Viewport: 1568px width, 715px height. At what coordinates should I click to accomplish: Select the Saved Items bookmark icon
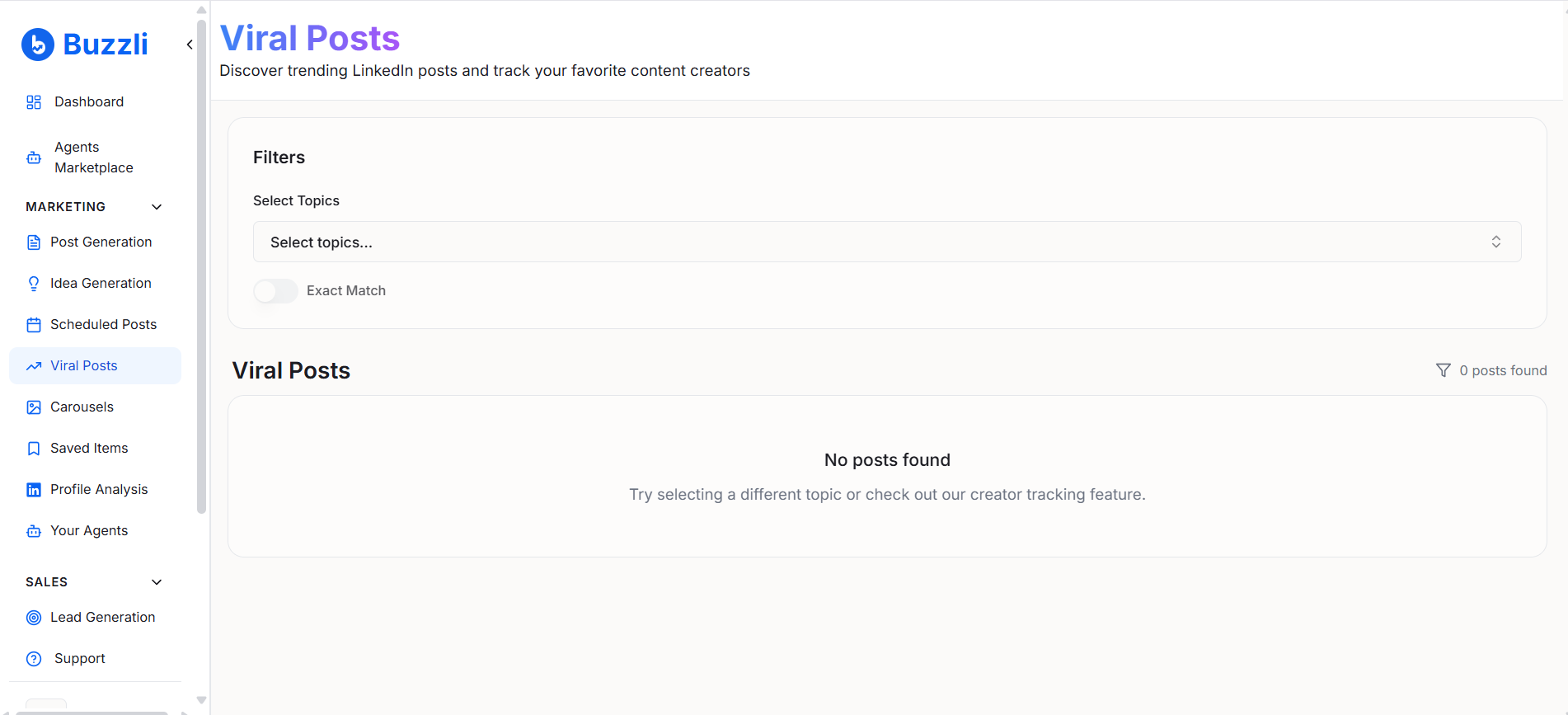click(33, 448)
